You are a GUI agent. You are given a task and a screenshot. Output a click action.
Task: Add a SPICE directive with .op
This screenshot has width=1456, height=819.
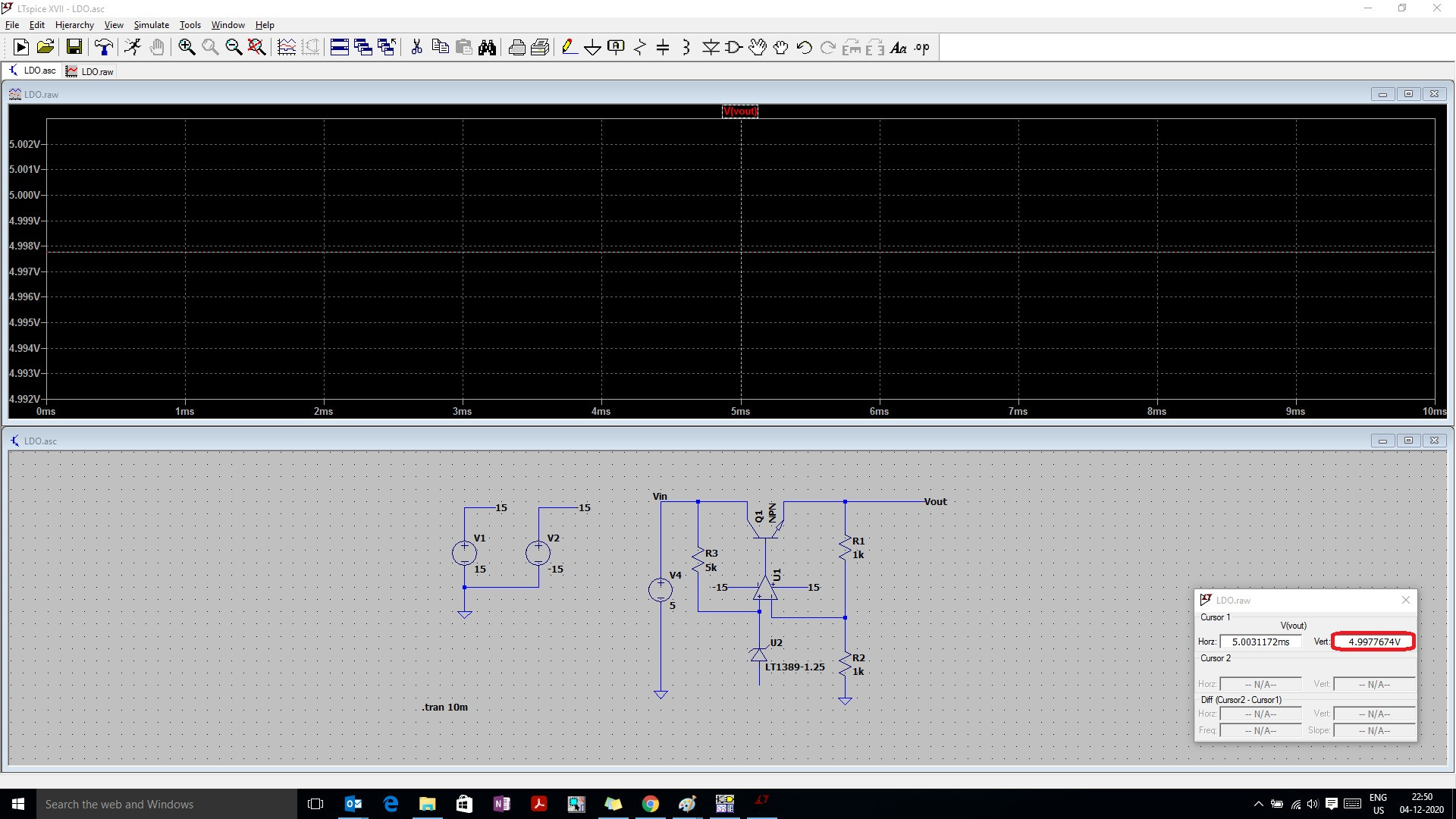(x=921, y=47)
